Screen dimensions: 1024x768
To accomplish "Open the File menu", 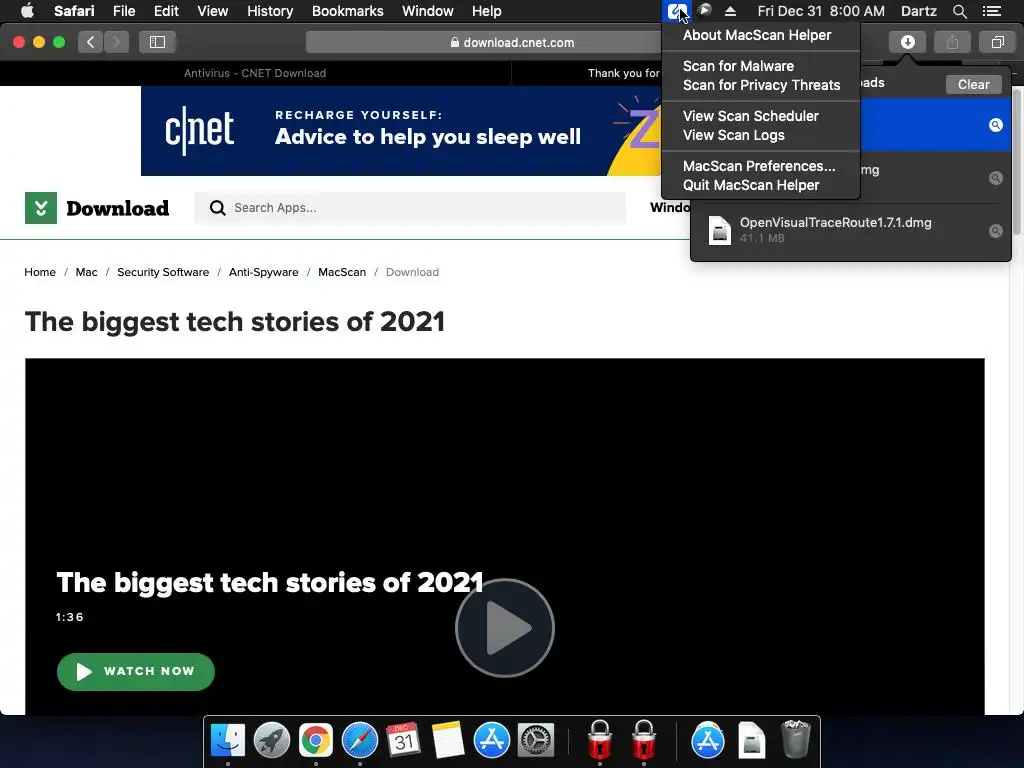I will click(123, 11).
